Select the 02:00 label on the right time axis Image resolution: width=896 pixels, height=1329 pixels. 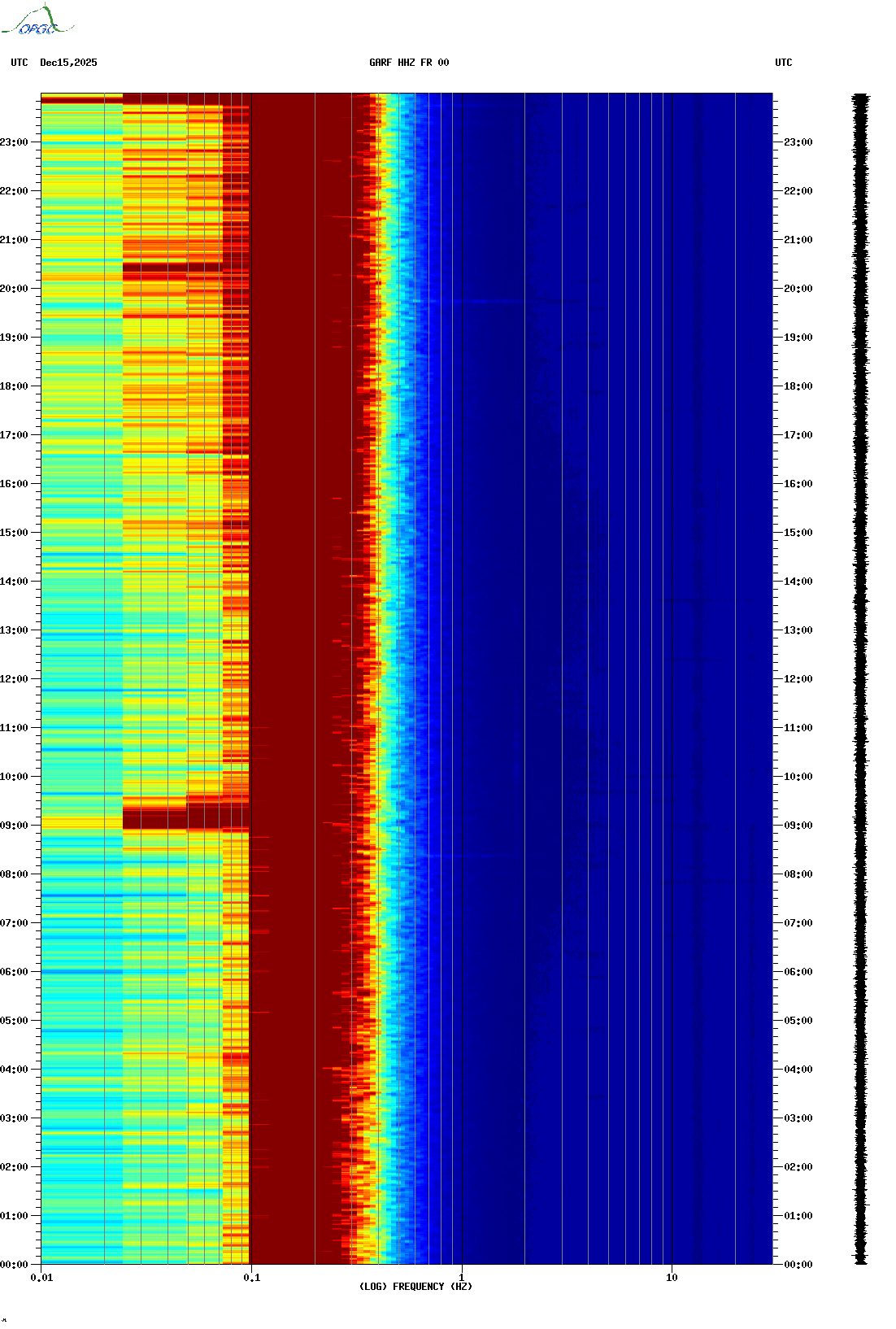click(798, 1167)
